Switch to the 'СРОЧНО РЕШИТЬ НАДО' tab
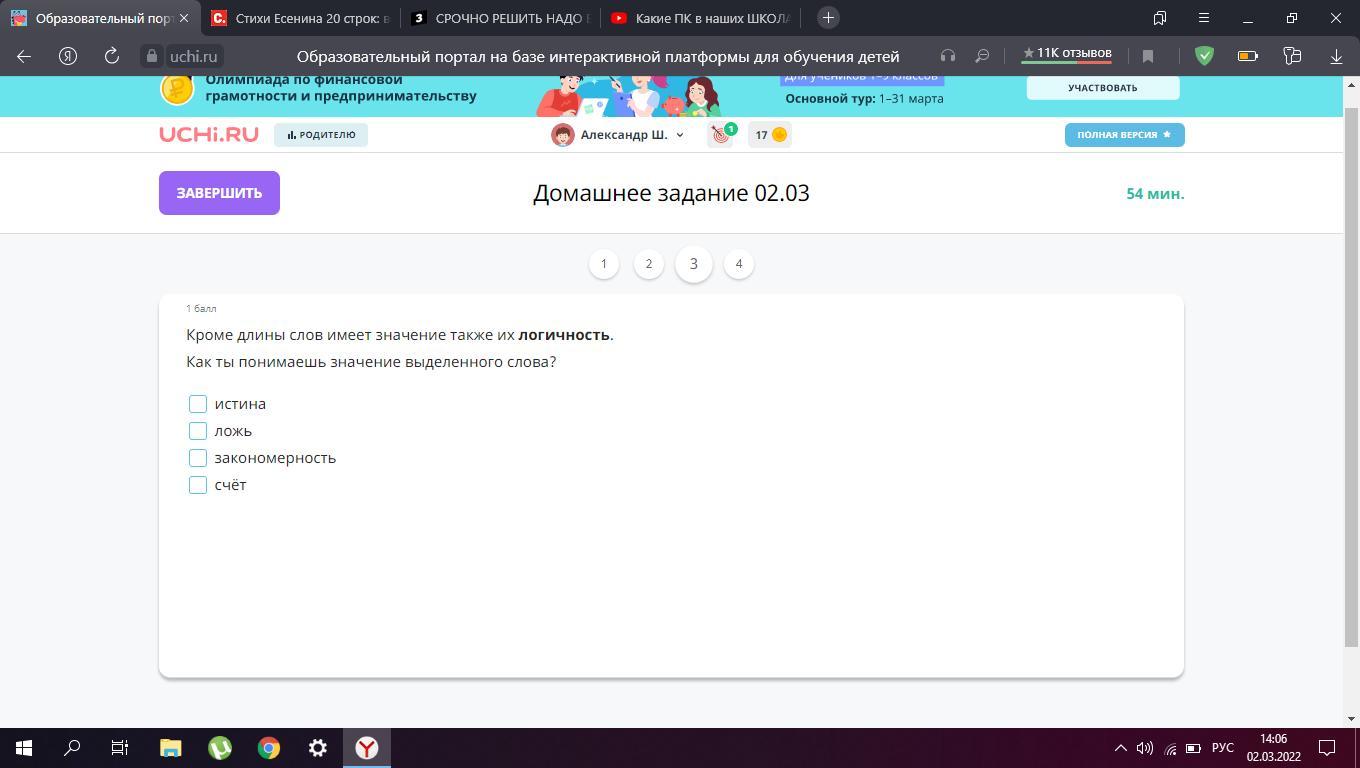The width and height of the screenshot is (1360, 768). coord(500,18)
